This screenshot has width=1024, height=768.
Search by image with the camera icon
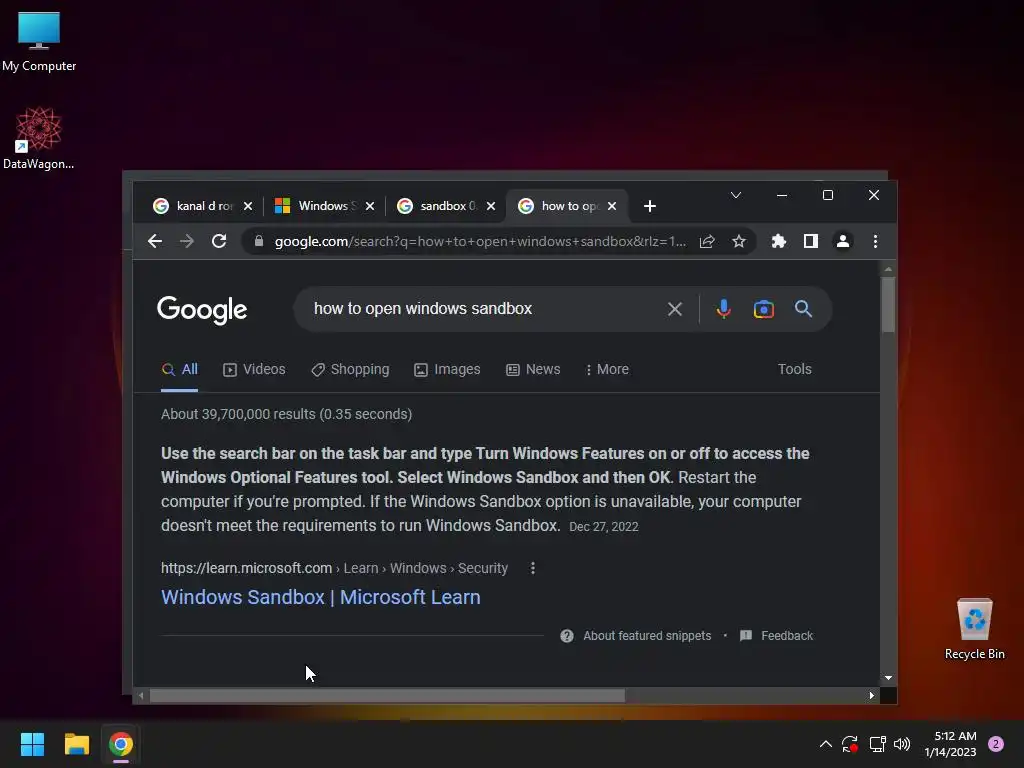(x=763, y=309)
